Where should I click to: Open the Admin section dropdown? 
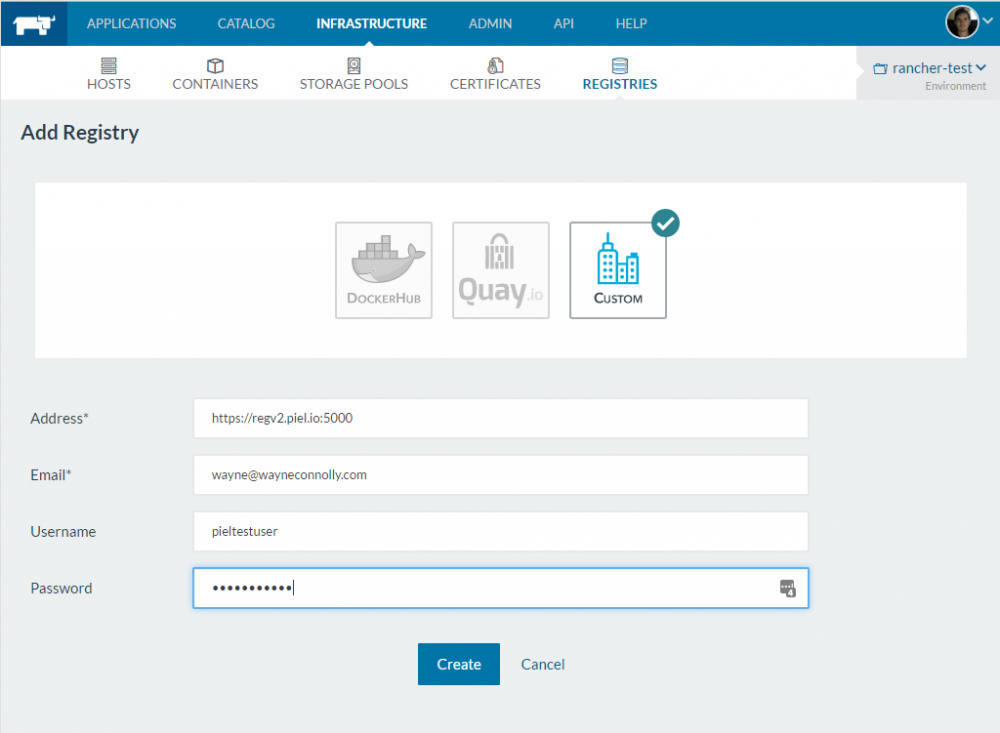click(490, 23)
